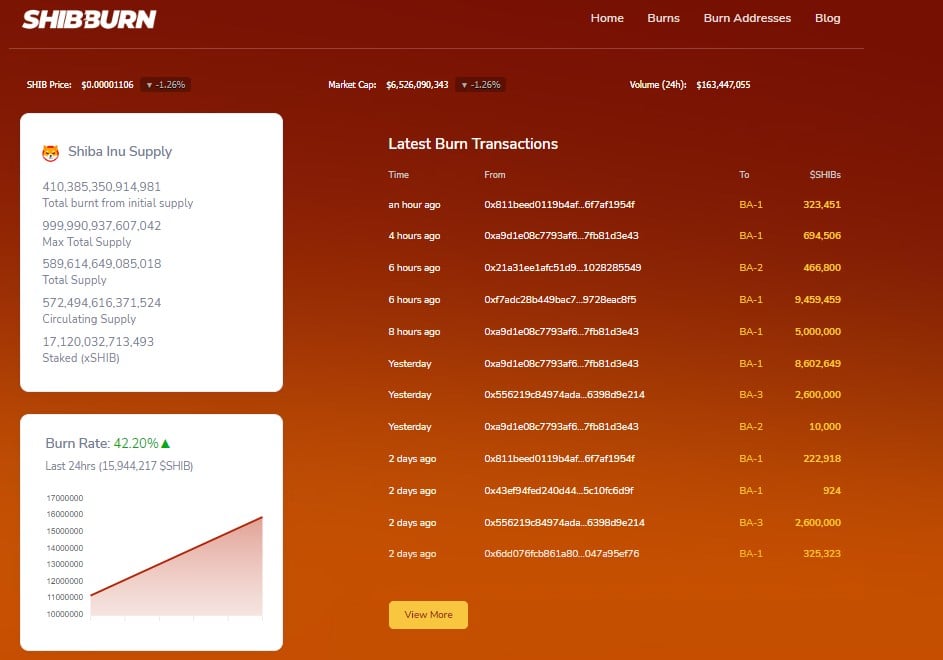Open address 0xa9d1e08c7793af6 from 8 hours ago
The width and height of the screenshot is (943, 660).
pos(561,332)
